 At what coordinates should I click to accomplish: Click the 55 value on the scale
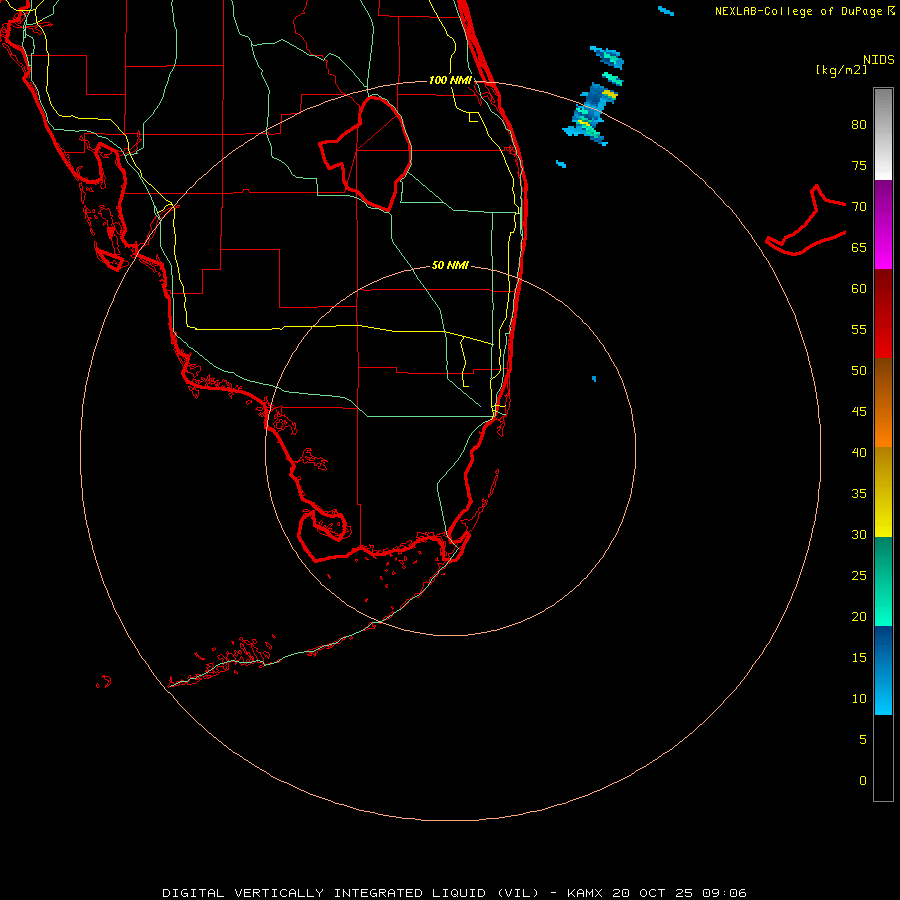tap(859, 329)
